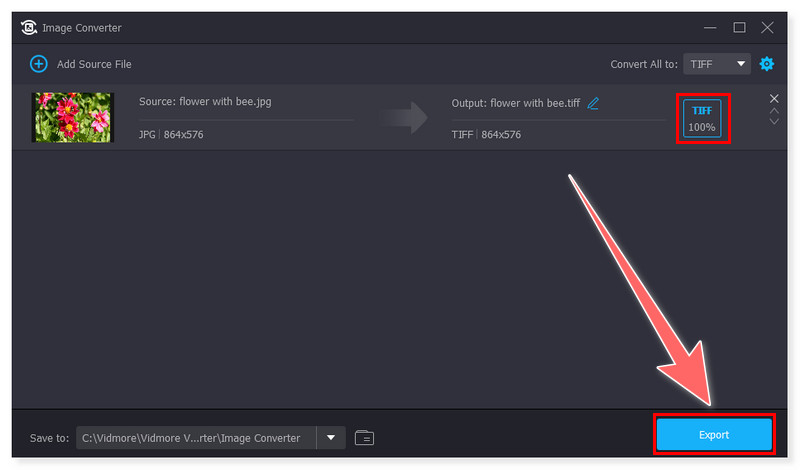Move the file down with the down chevron
Image resolution: width=800 pixels, height=470 pixels.
(x=774, y=122)
